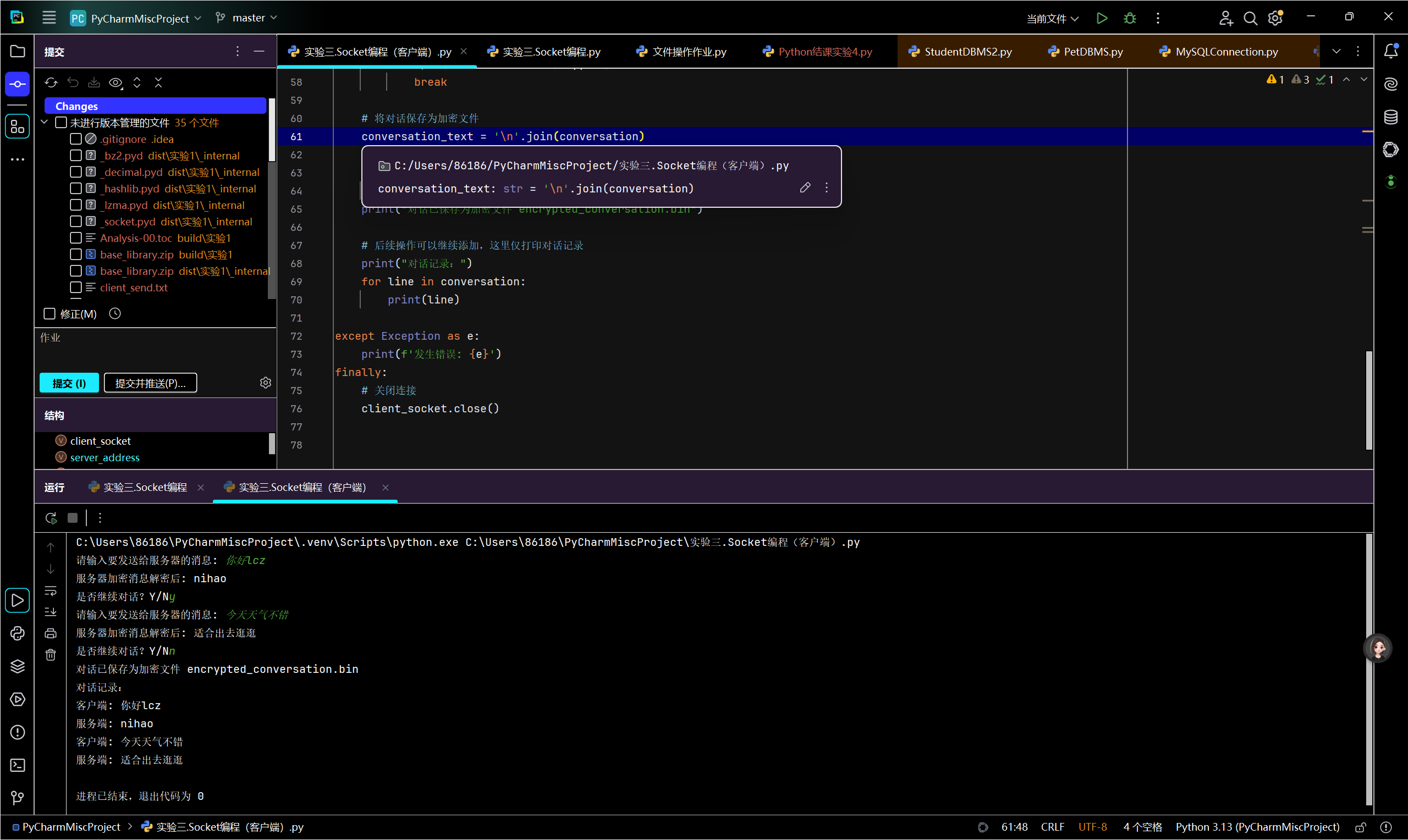Click the 提交并推送(P)... button
The height and width of the screenshot is (840, 1408).
150,383
